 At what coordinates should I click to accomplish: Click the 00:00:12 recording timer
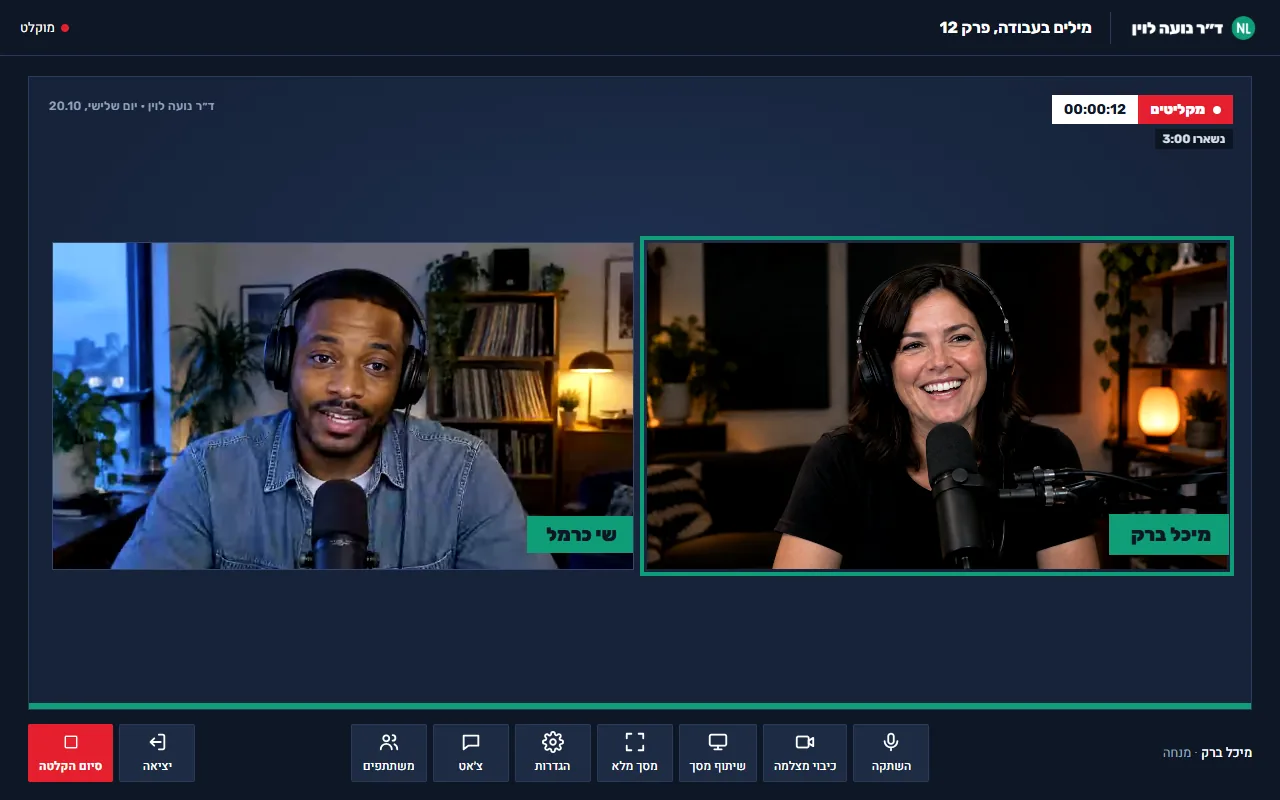point(1095,110)
